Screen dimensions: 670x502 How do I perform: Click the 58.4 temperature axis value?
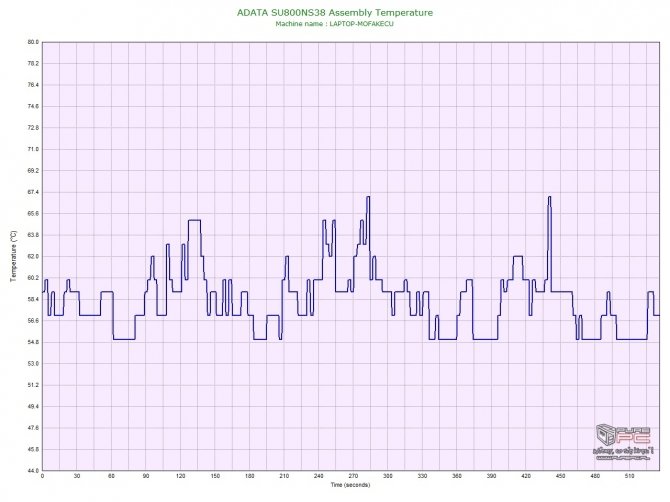pos(33,299)
